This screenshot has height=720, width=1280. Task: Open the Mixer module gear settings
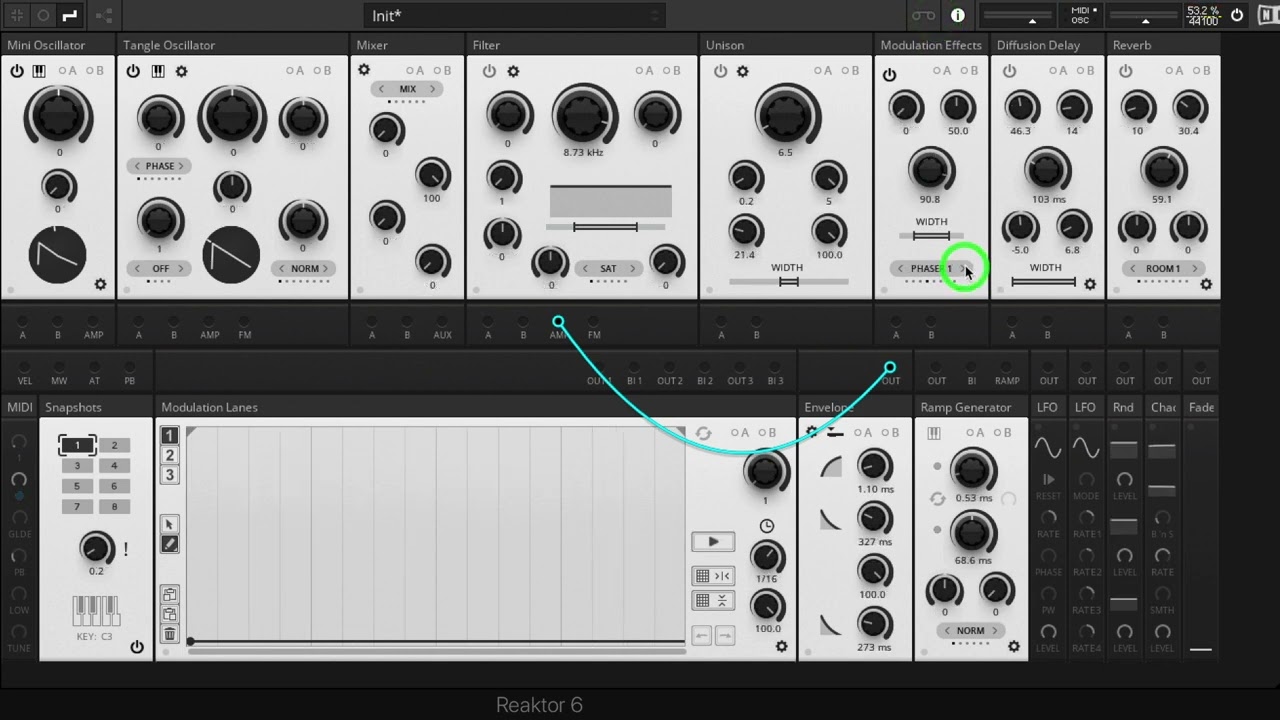364,70
